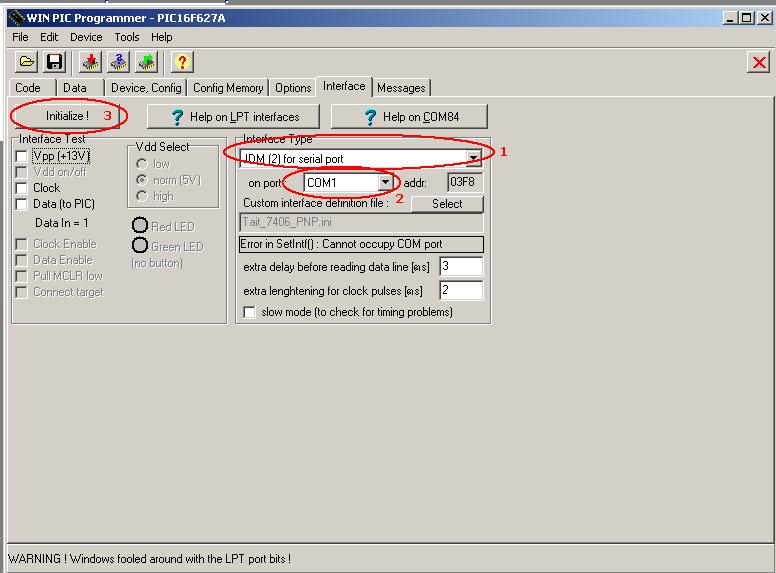The height and width of the screenshot is (573, 776).
Task: Toggle the Vpp (+13V) checkbox
Action: click(21, 156)
